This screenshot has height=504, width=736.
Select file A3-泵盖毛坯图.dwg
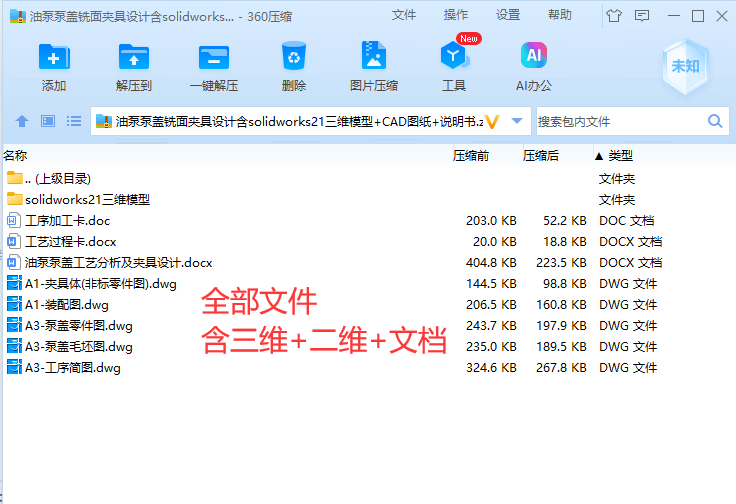click(x=78, y=346)
